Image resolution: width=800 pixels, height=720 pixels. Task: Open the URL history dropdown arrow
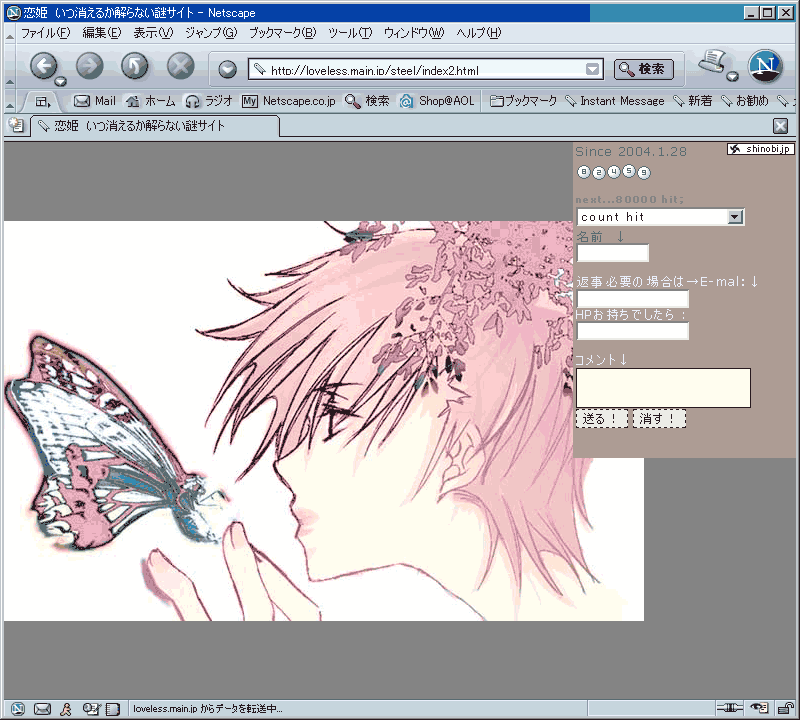pos(592,69)
